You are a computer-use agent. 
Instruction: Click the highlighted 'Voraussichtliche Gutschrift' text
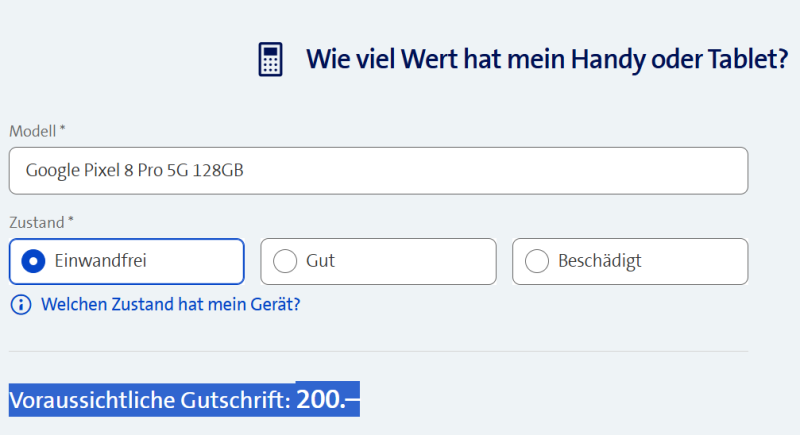tap(150, 401)
